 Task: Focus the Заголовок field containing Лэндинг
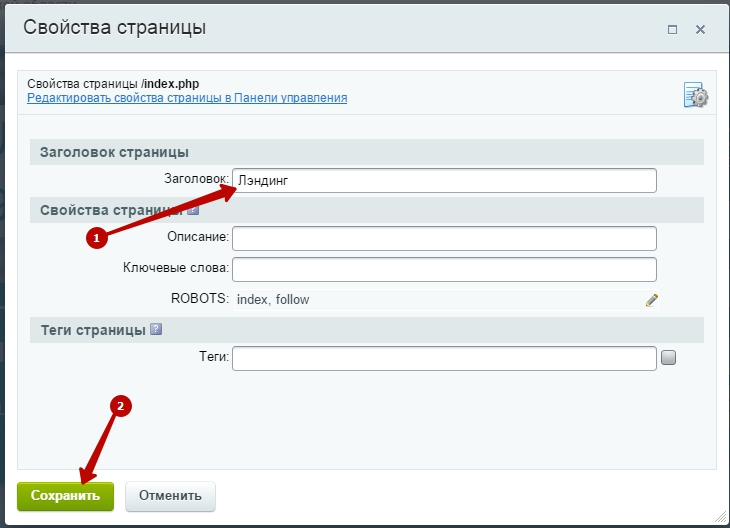pyautogui.click(x=444, y=180)
